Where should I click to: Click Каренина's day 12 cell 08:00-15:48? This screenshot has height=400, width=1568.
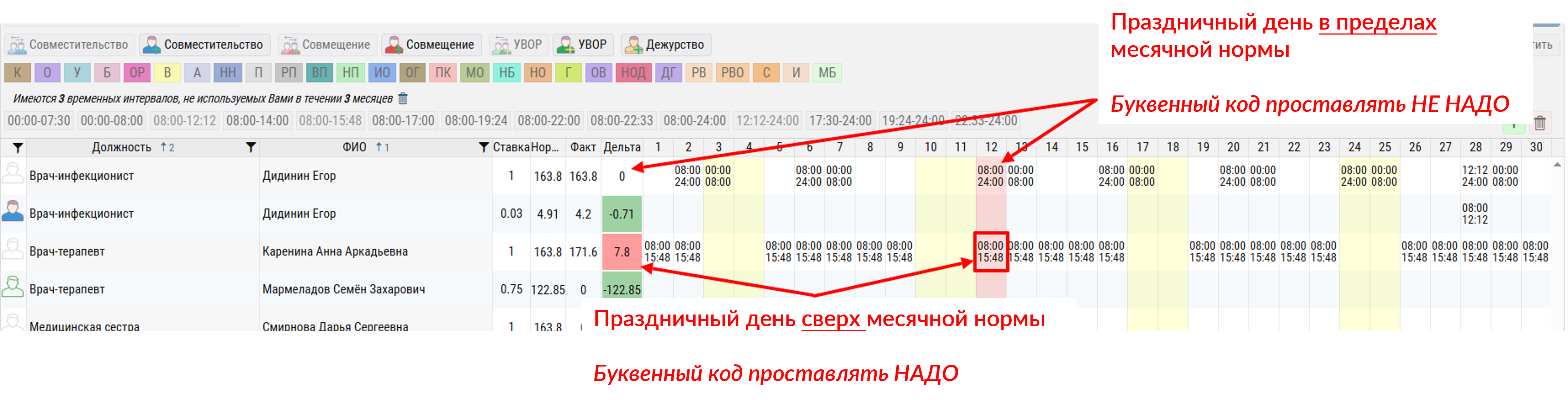(x=990, y=251)
